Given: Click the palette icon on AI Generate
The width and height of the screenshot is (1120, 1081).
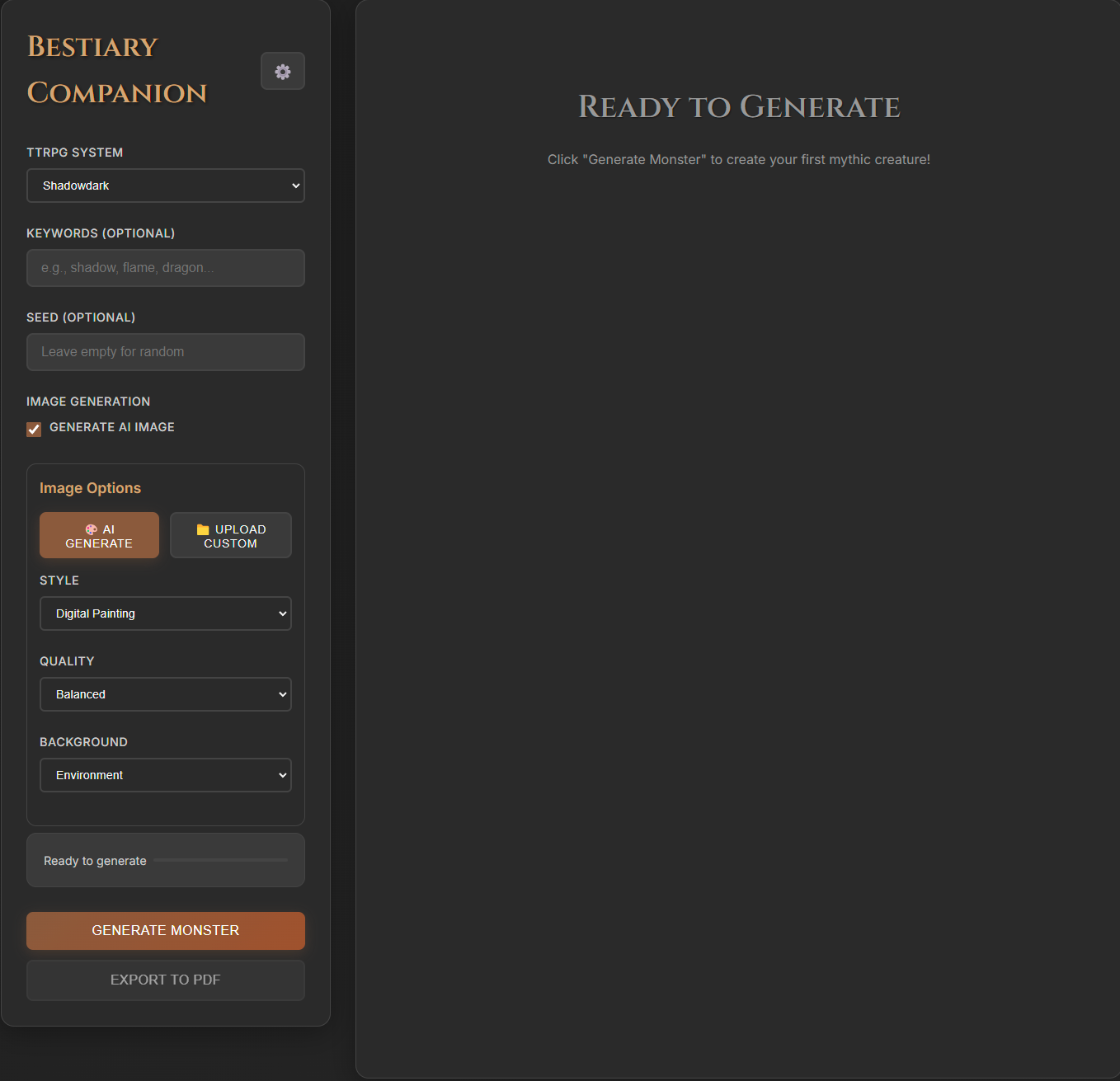Looking at the screenshot, I should pos(91,529).
